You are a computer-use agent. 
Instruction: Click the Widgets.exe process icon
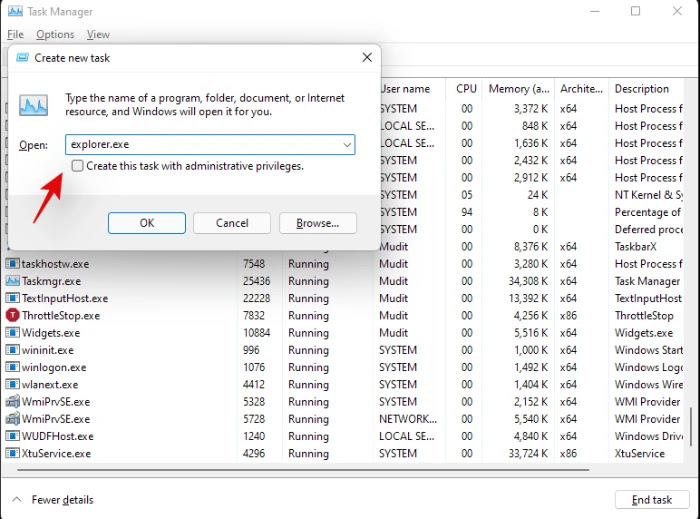(x=12, y=333)
